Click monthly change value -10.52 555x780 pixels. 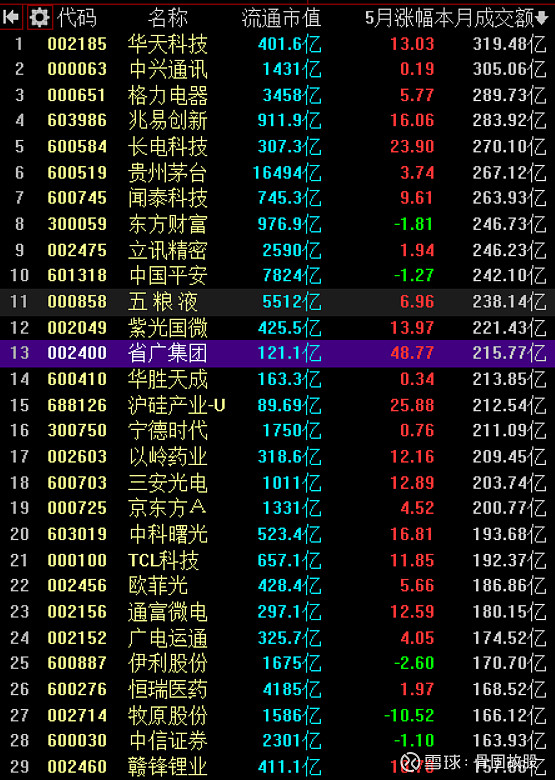(409, 715)
